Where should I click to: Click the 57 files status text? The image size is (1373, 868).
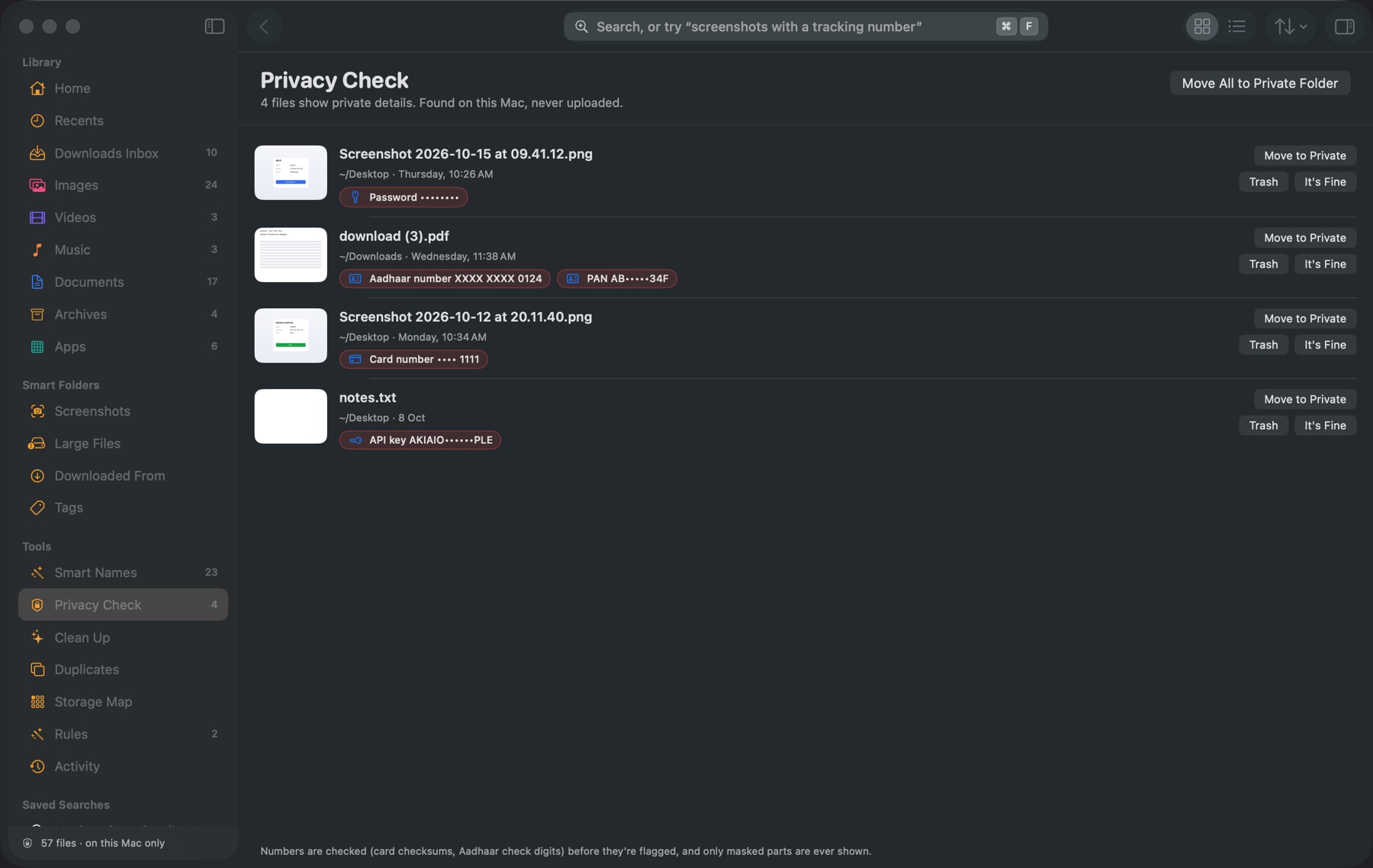point(103,844)
